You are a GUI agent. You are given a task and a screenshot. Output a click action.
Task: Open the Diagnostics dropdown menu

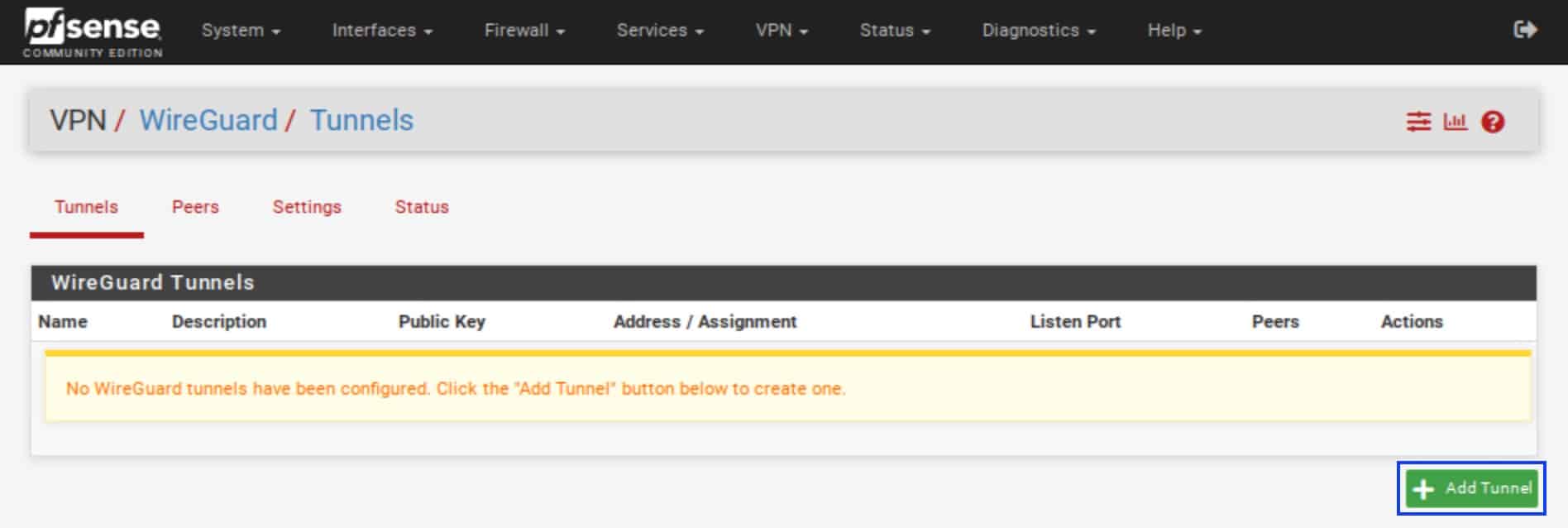tap(1039, 31)
